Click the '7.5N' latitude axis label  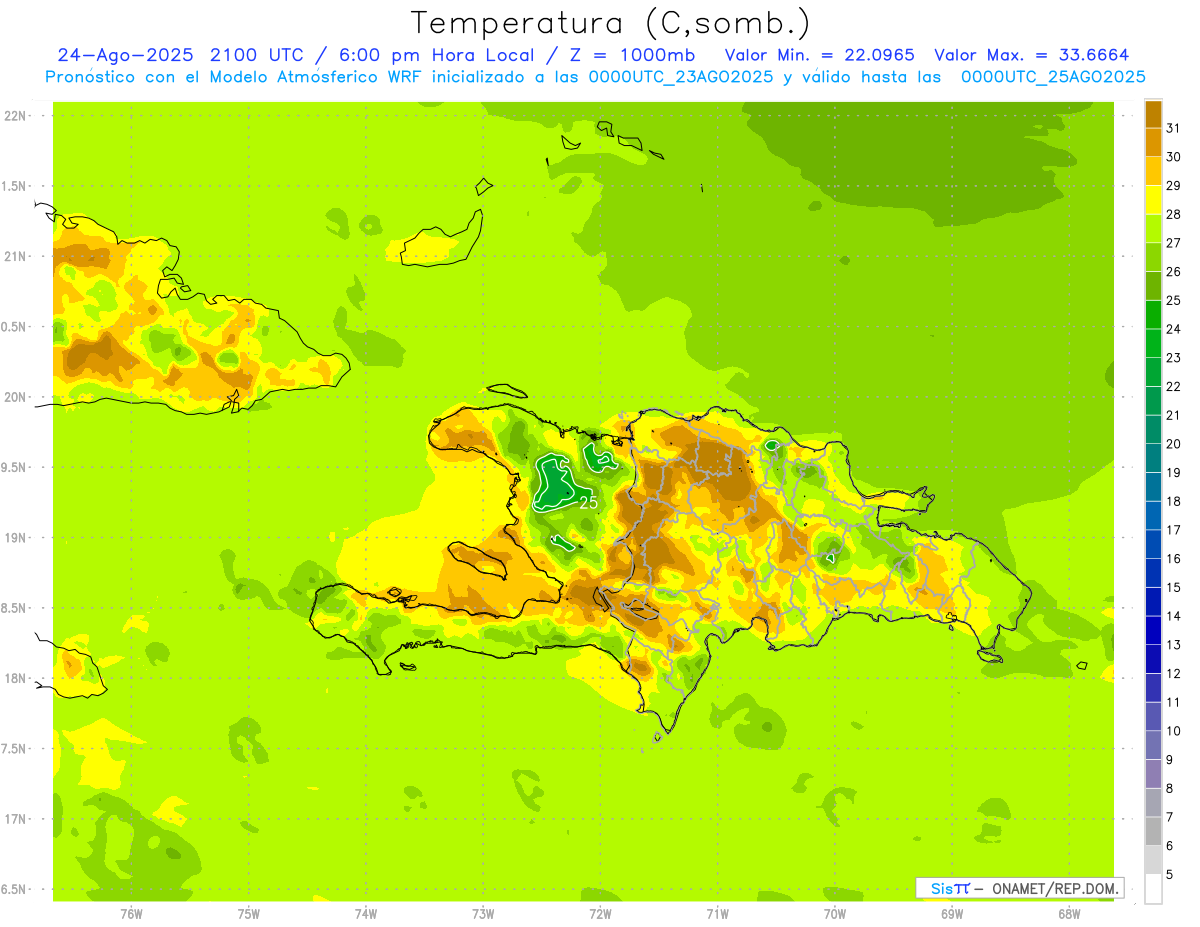coord(14,749)
